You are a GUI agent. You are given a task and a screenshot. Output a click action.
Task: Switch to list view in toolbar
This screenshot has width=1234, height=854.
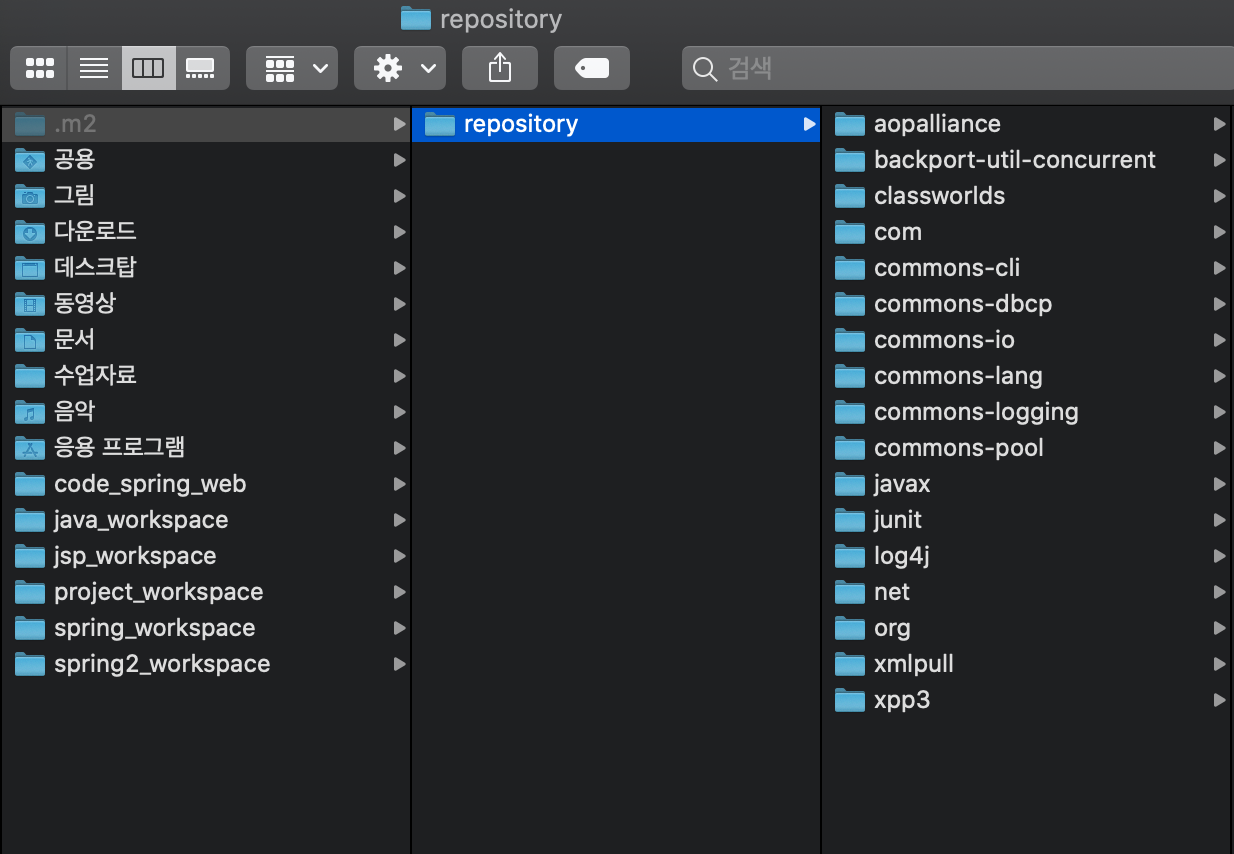[x=94, y=68]
